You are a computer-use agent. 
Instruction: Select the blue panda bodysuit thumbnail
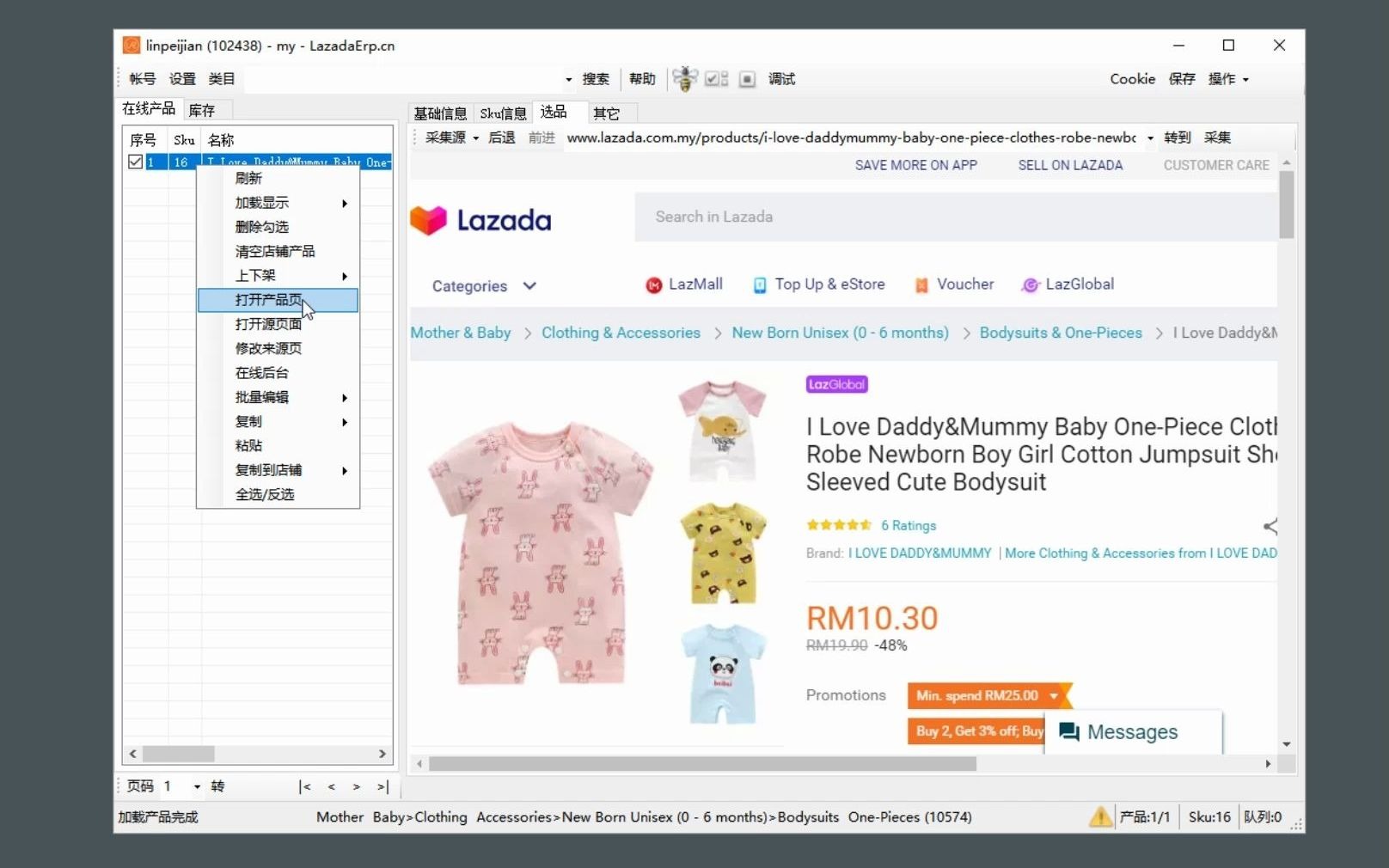pos(722,674)
